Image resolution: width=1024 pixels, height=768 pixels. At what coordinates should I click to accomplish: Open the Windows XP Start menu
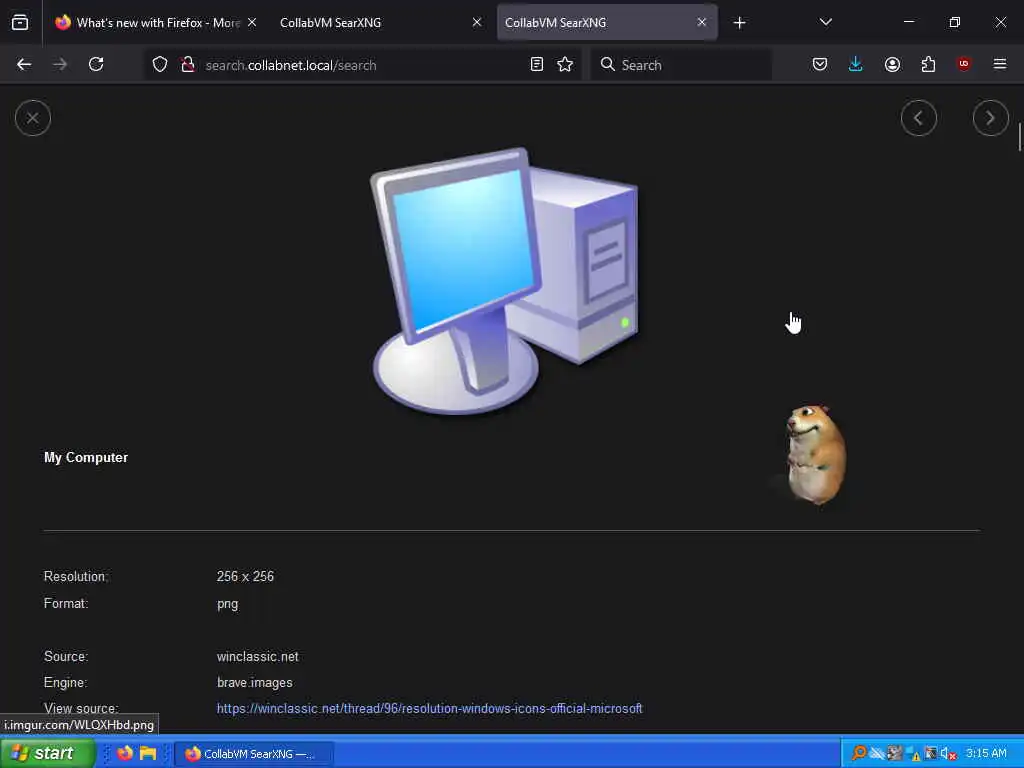tap(47, 753)
